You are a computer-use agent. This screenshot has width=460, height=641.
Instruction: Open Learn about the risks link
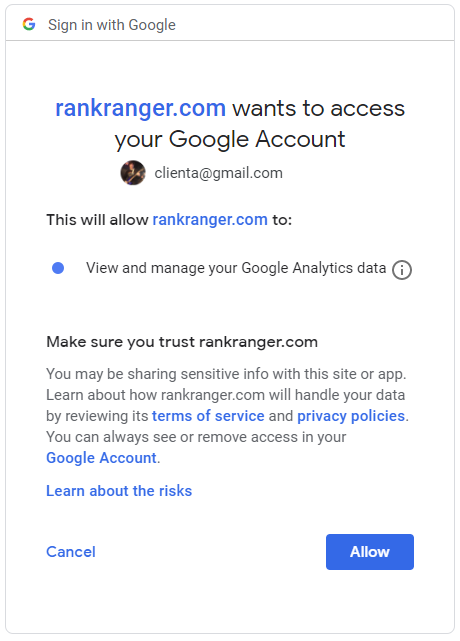tap(119, 491)
